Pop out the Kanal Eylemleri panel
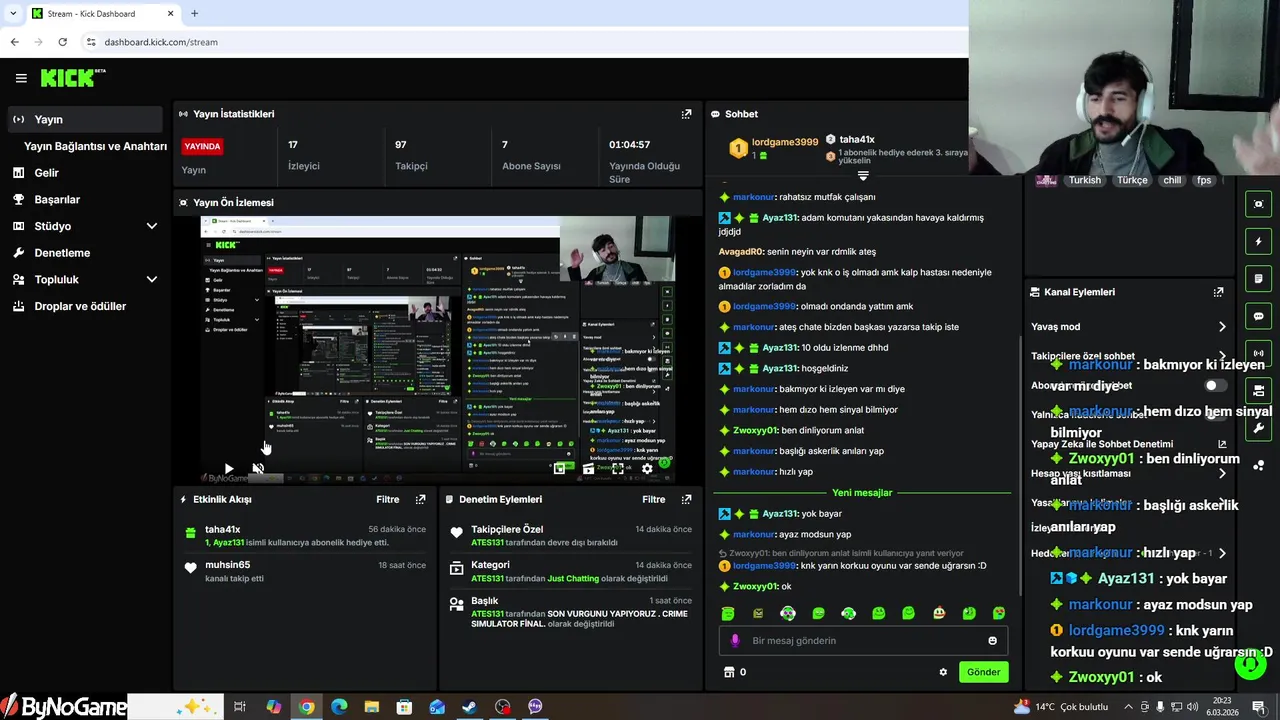 pyautogui.click(x=1218, y=292)
